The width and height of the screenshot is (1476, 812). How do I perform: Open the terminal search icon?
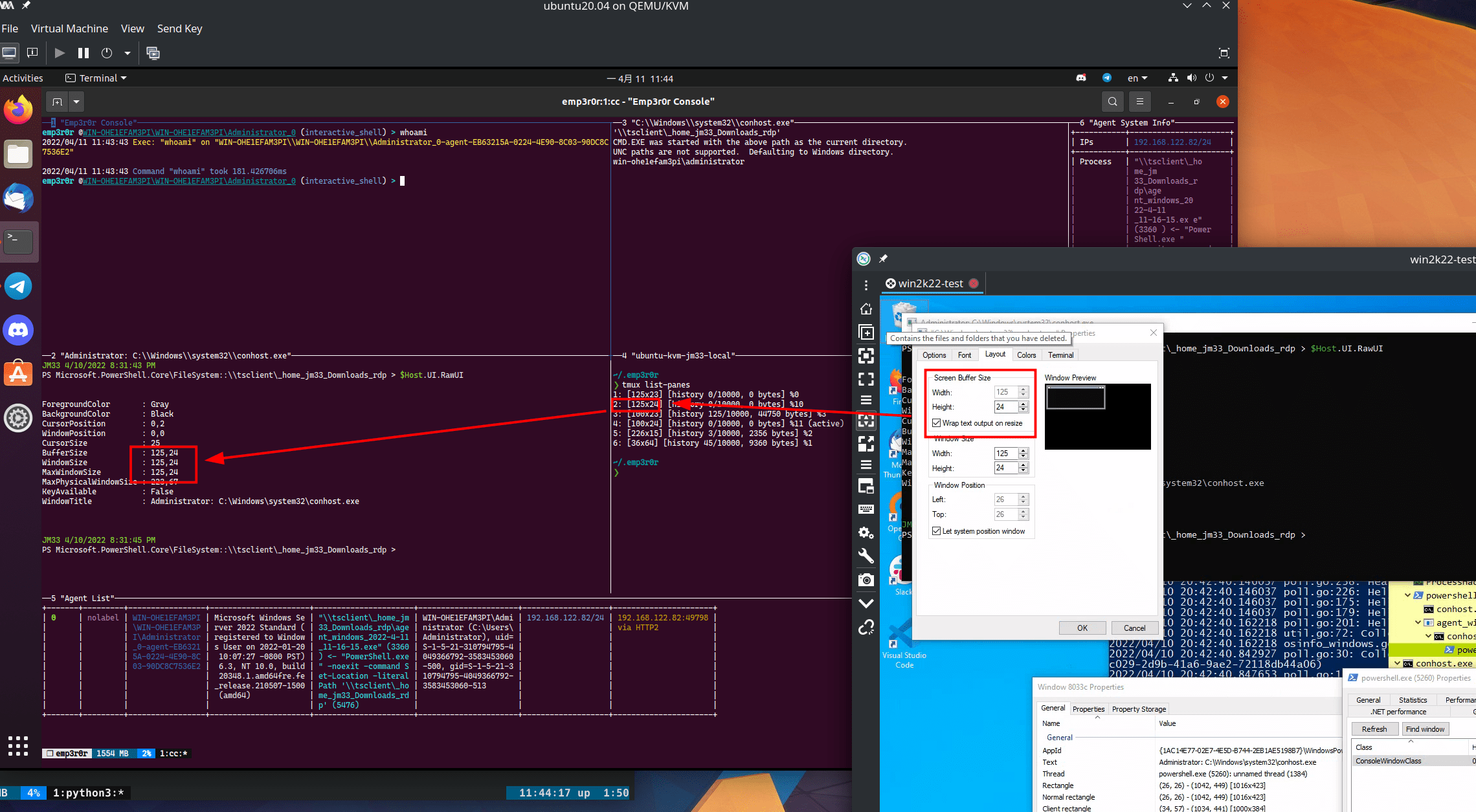[x=1112, y=102]
